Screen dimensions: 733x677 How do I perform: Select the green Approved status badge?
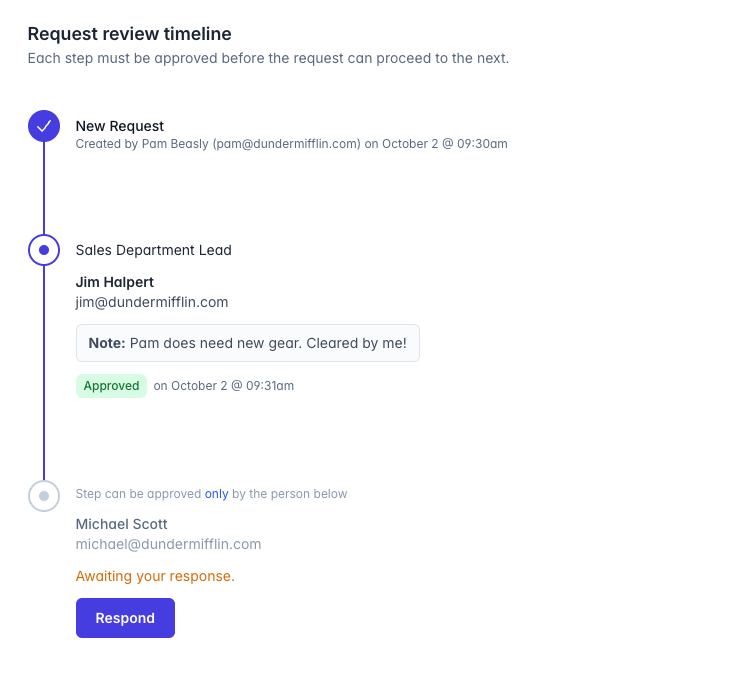coord(111,386)
